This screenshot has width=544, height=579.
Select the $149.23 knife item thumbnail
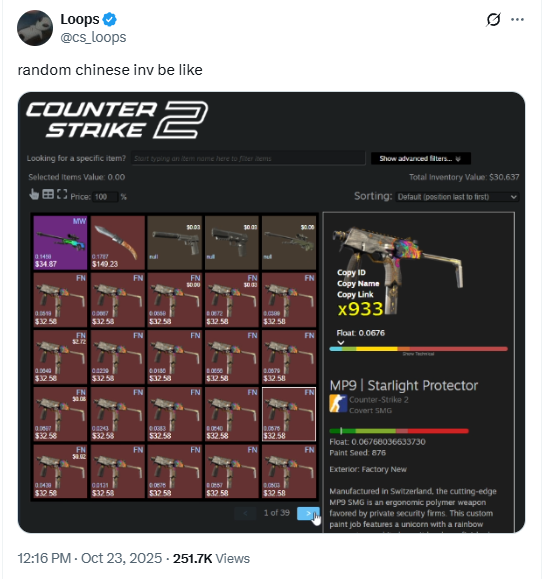click(x=118, y=243)
